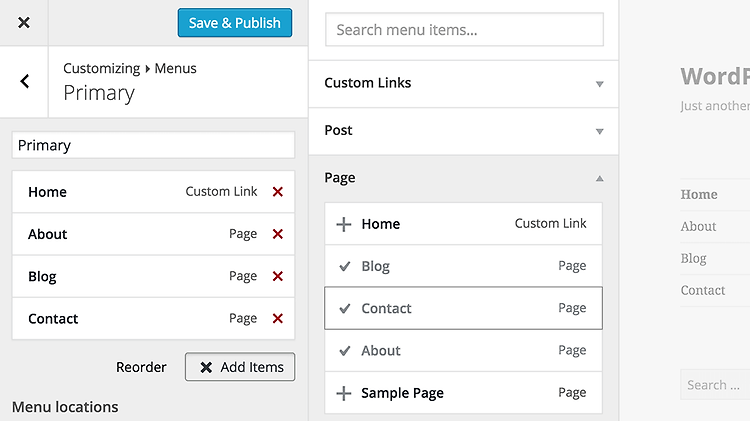This screenshot has width=750, height=421.
Task: Add Home custom link via plus icon
Action: (343, 224)
